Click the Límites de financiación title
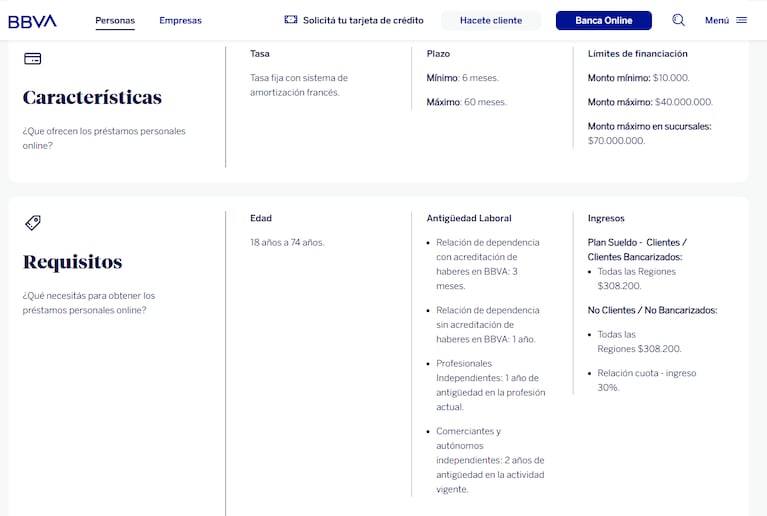The image size is (767, 516). coord(637,54)
